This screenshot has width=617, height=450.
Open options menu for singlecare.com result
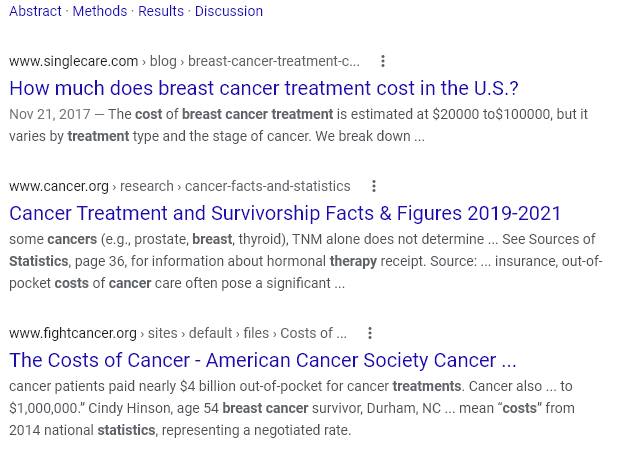tap(382, 61)
